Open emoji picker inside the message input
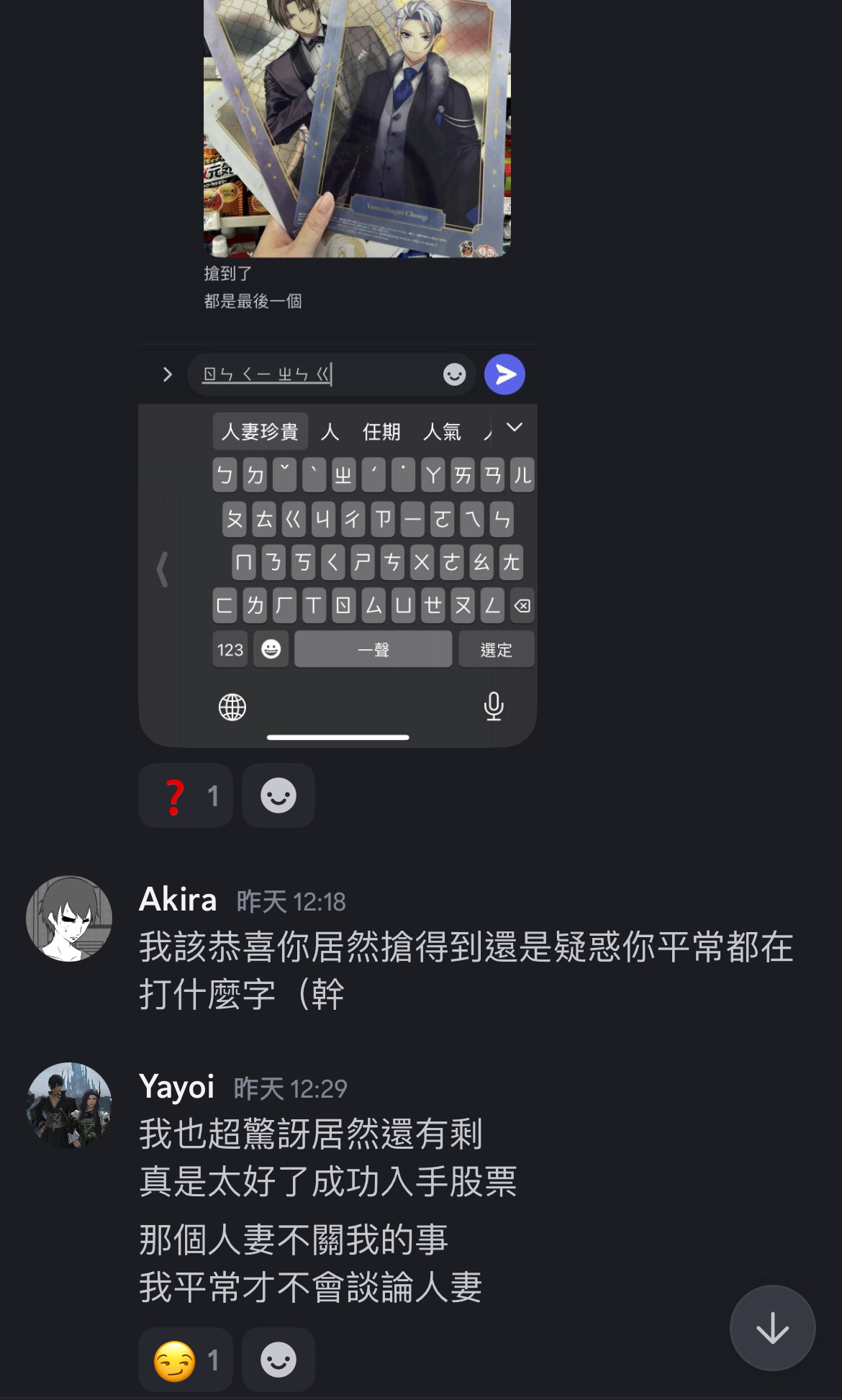 [x=454, y=374]
